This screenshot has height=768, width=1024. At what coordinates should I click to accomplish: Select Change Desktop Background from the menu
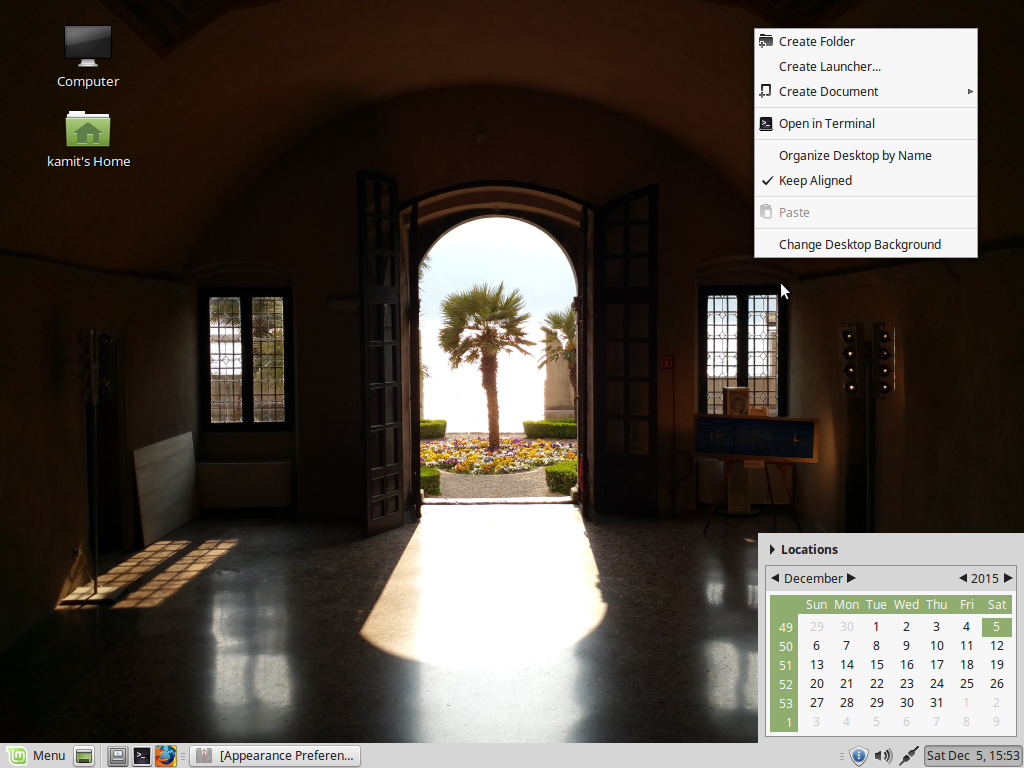pos(859,244)
